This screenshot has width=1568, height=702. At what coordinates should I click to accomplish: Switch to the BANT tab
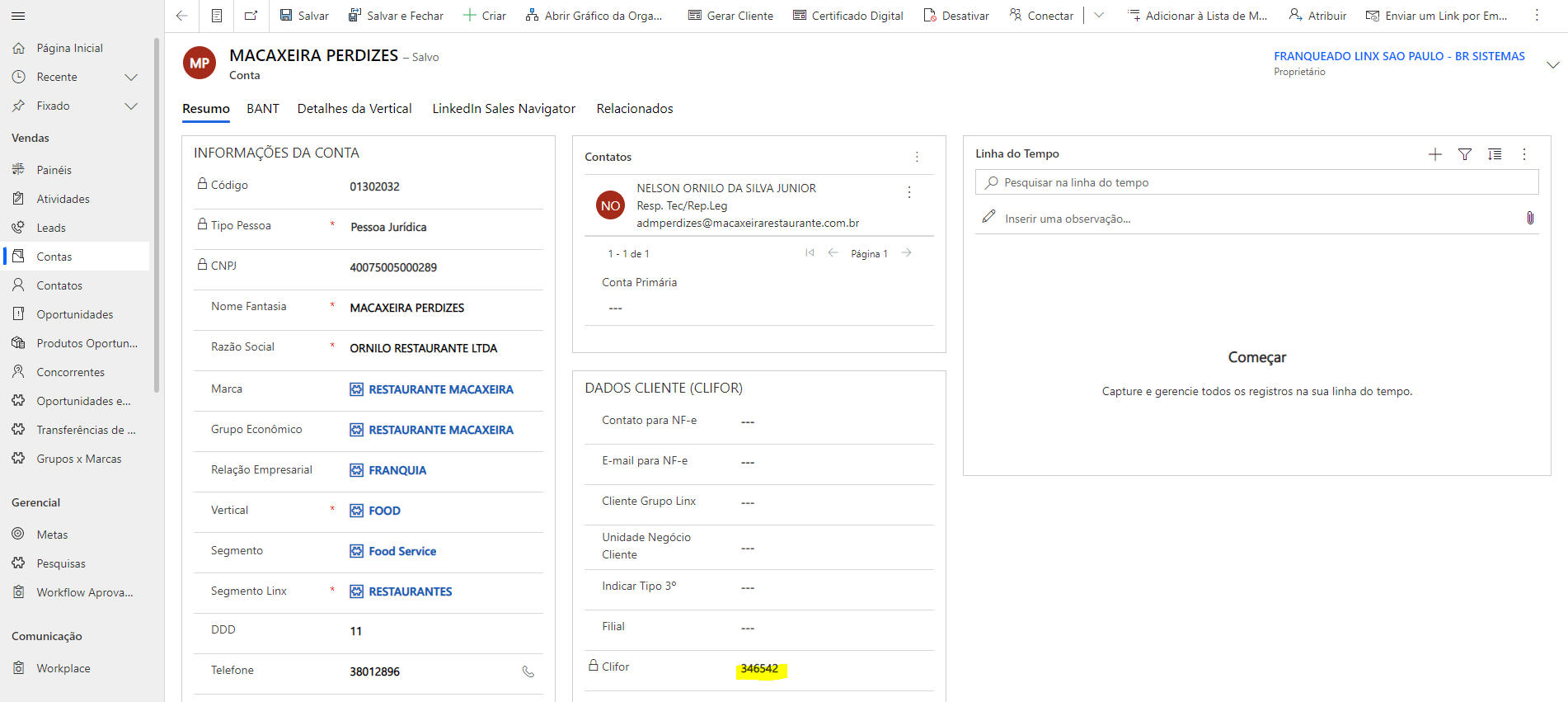(263, 109)
